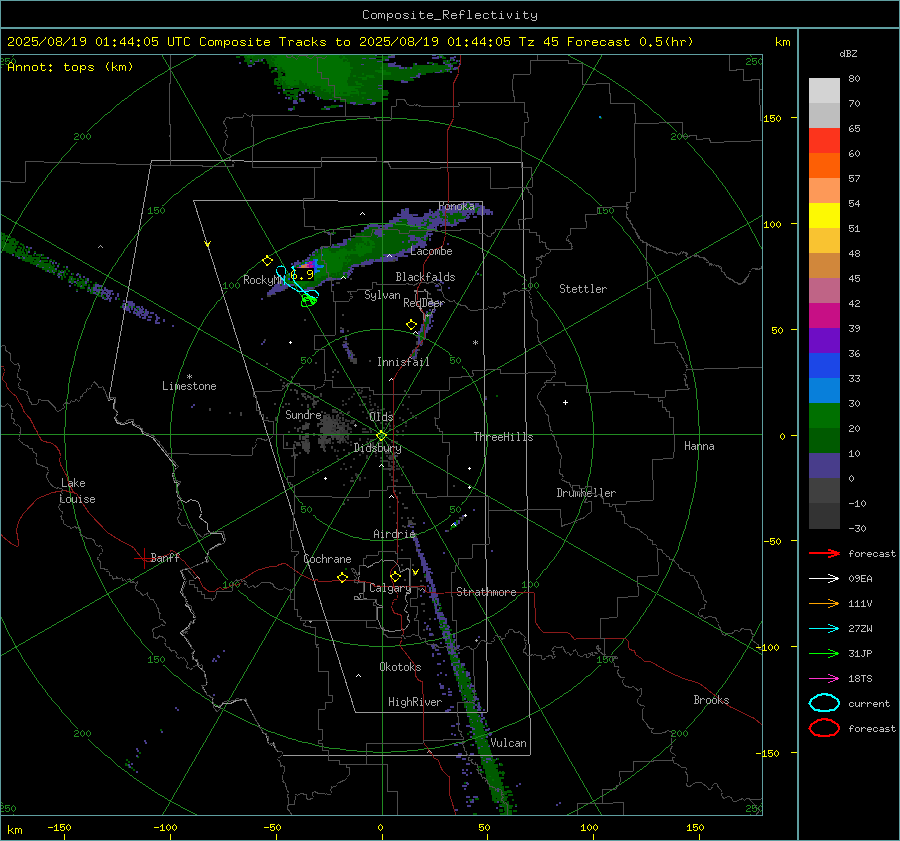
Task: Click the Stettler label
Action: 583,289
